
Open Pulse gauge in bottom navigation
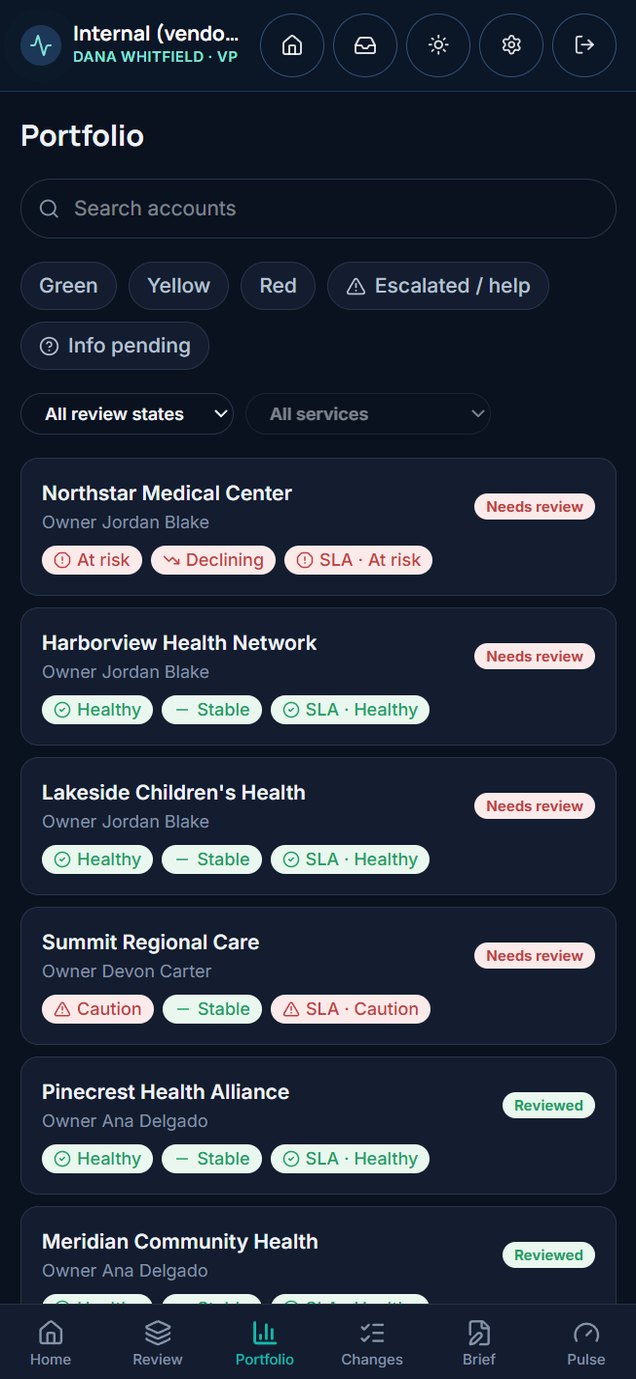point(586,1342)
